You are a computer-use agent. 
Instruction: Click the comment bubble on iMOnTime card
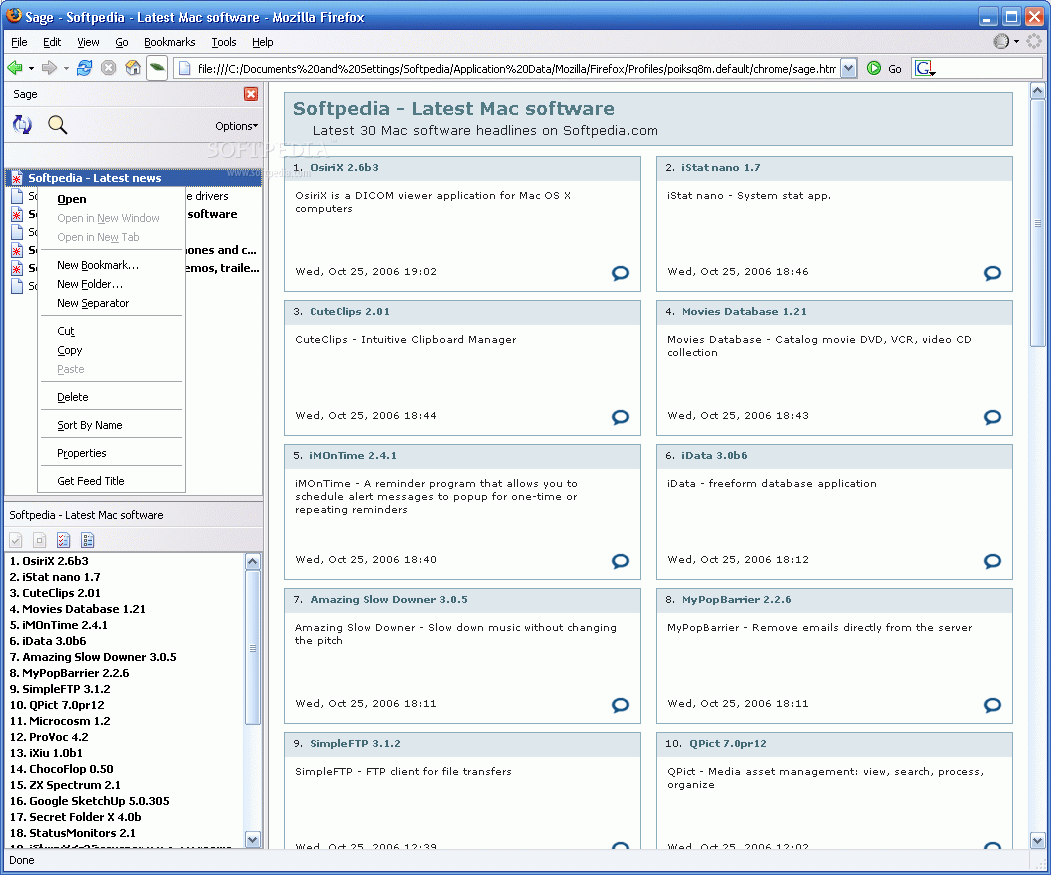tap(621, 561)
